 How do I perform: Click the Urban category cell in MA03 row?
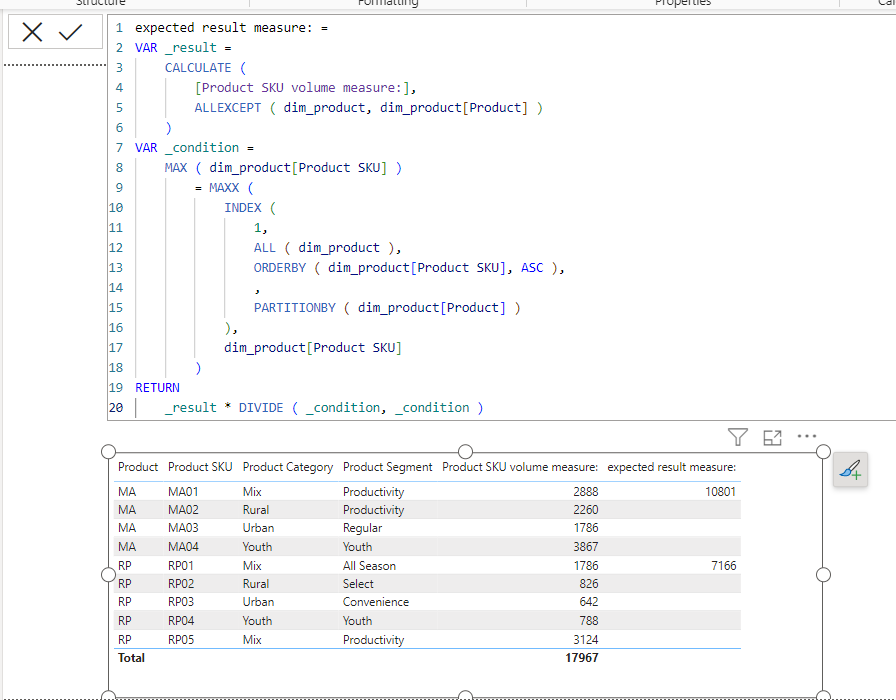[x=258, y=528]
